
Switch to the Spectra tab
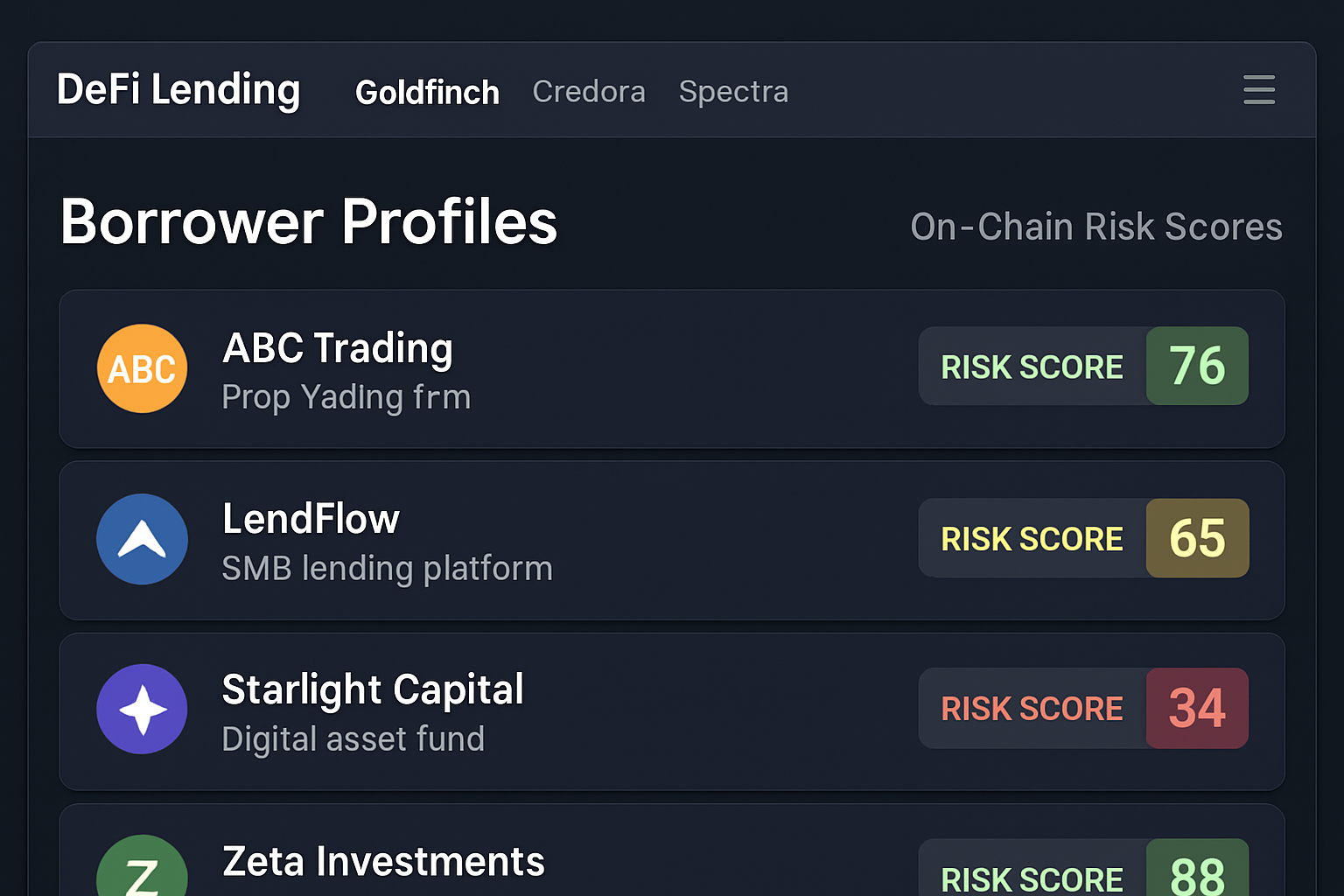[x=733, y=91]
